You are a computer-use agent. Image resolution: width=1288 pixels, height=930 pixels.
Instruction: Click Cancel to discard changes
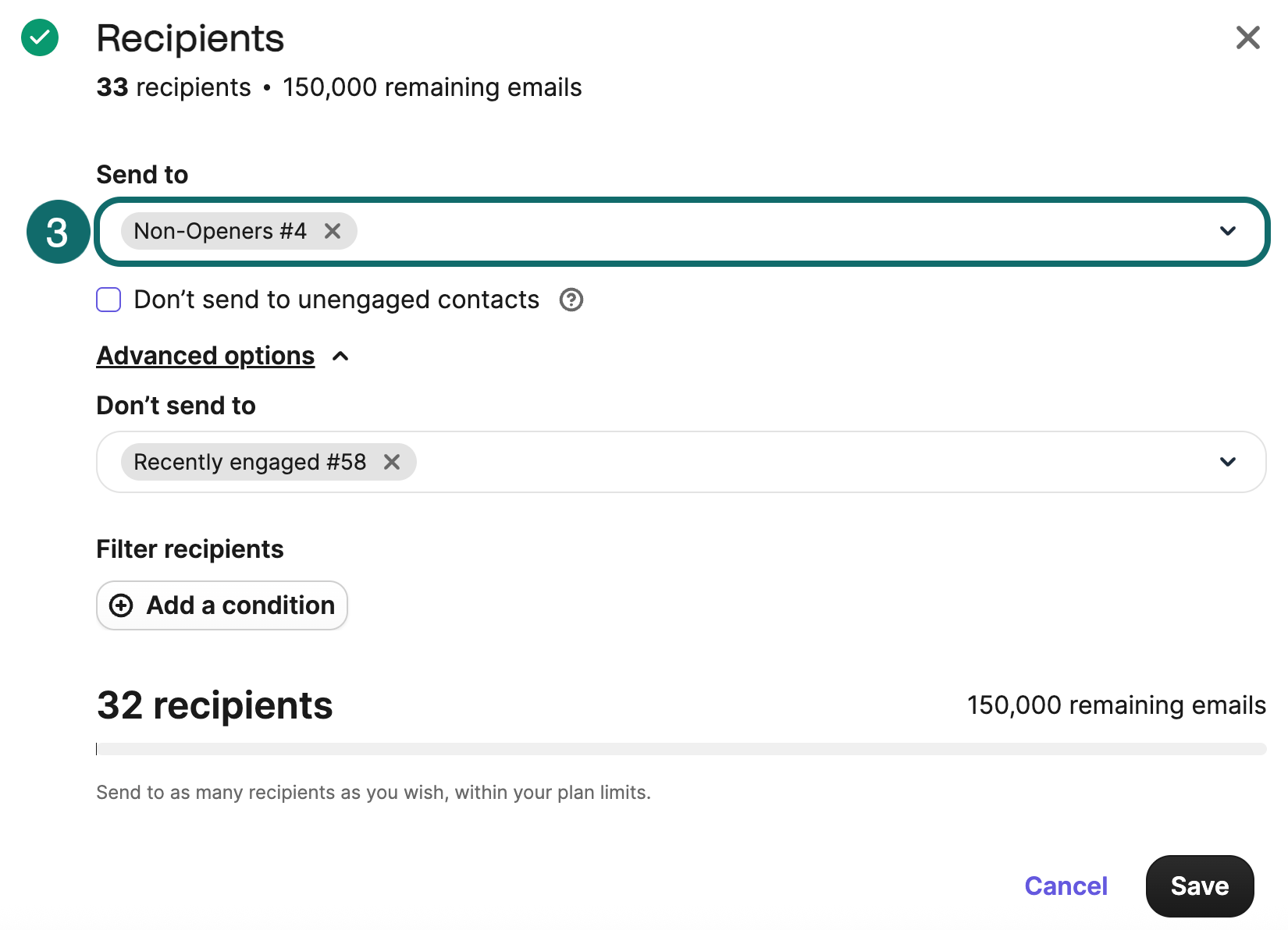1066,886
